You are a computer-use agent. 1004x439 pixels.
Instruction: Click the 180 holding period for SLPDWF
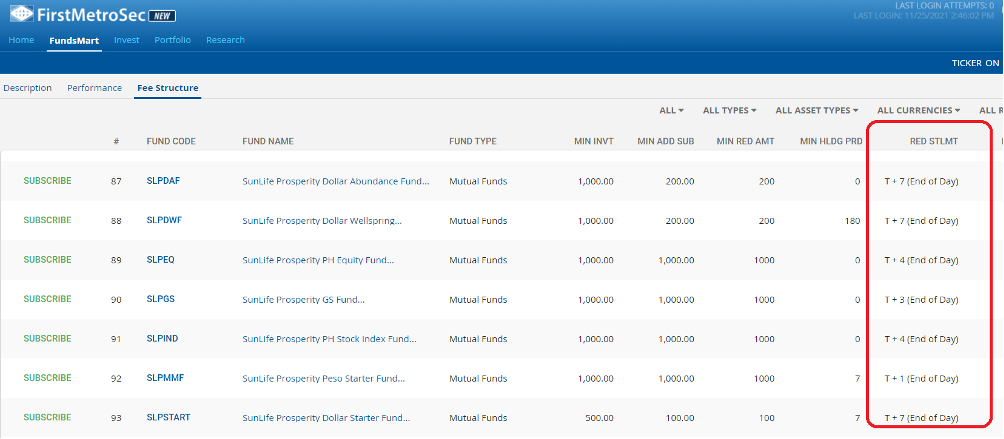point(853,221)
